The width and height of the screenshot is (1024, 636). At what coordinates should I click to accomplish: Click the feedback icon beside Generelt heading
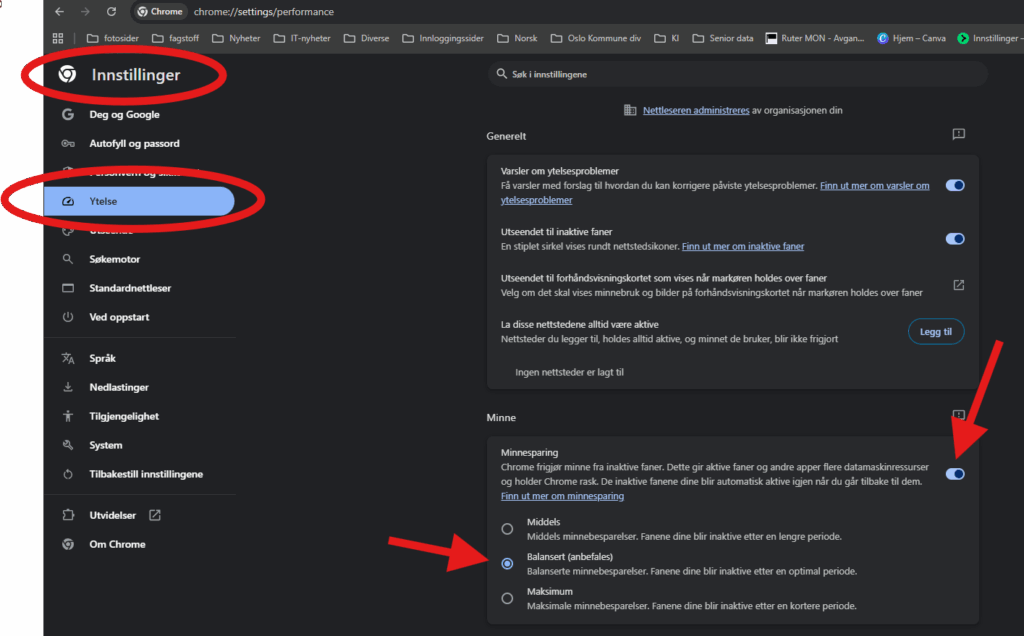(958, 135)
